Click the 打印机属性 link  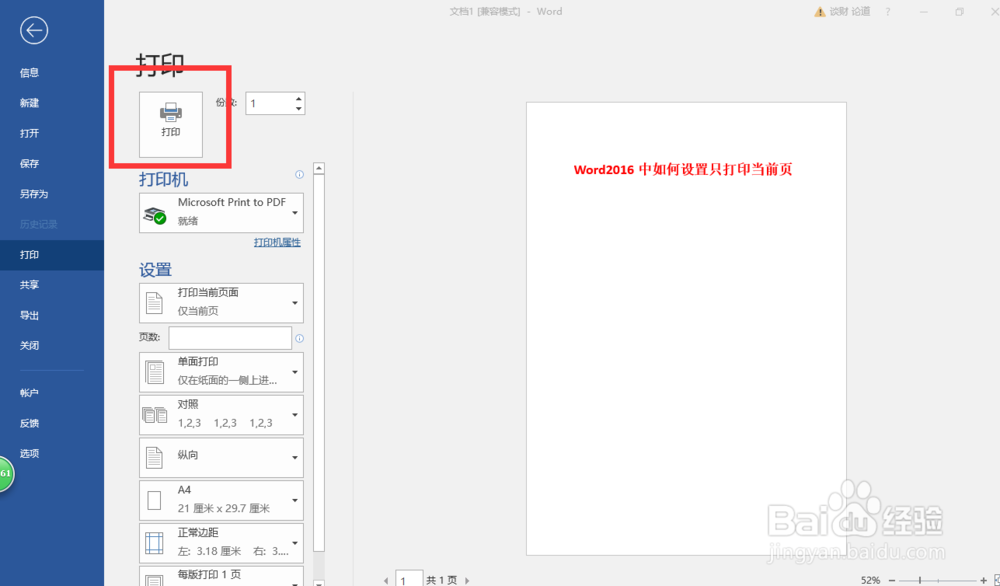pos(277,242)
